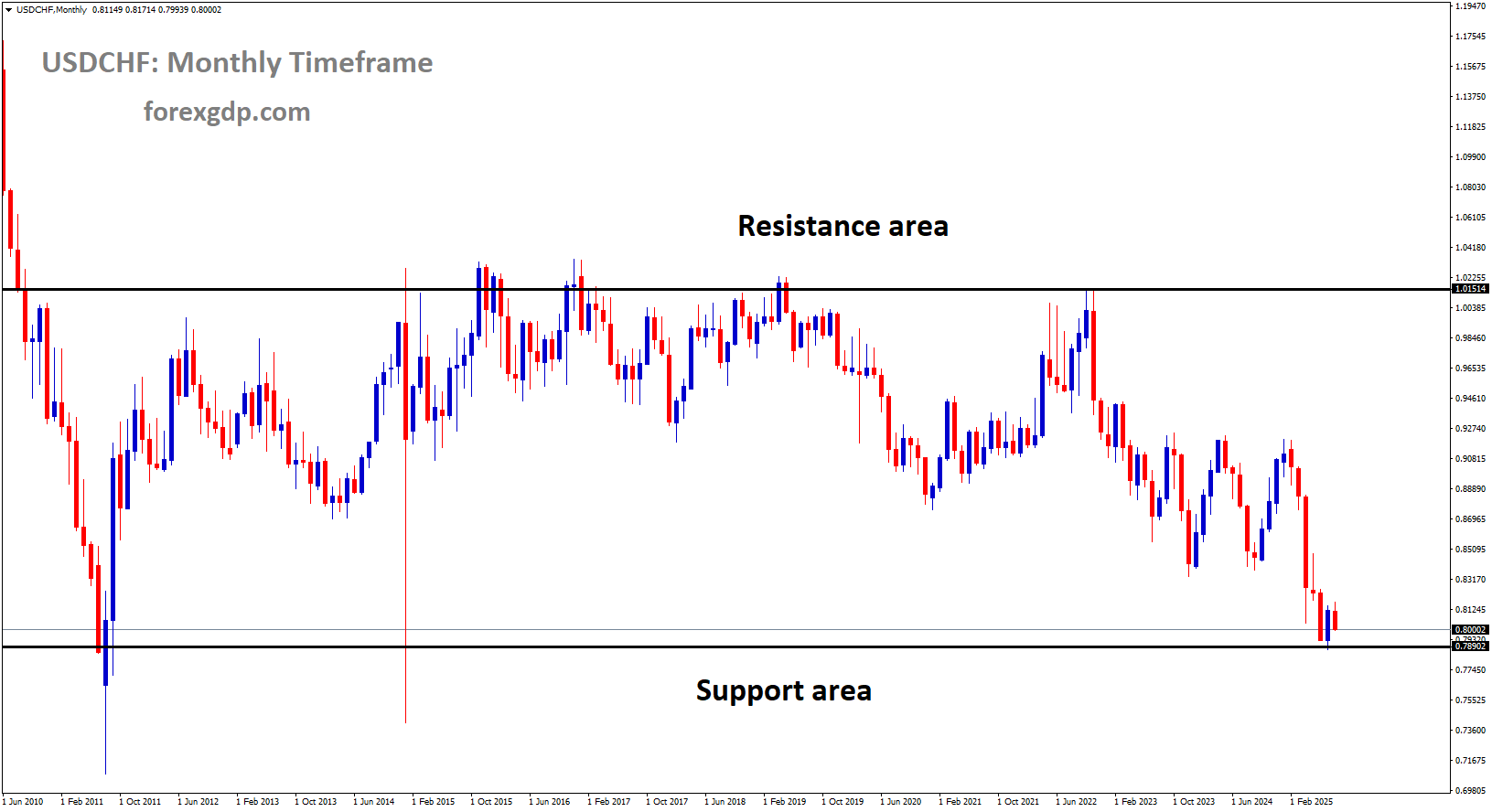Click the 0.98460 price axis label
The image size is (1492, 812).
tap(1470, 338)
